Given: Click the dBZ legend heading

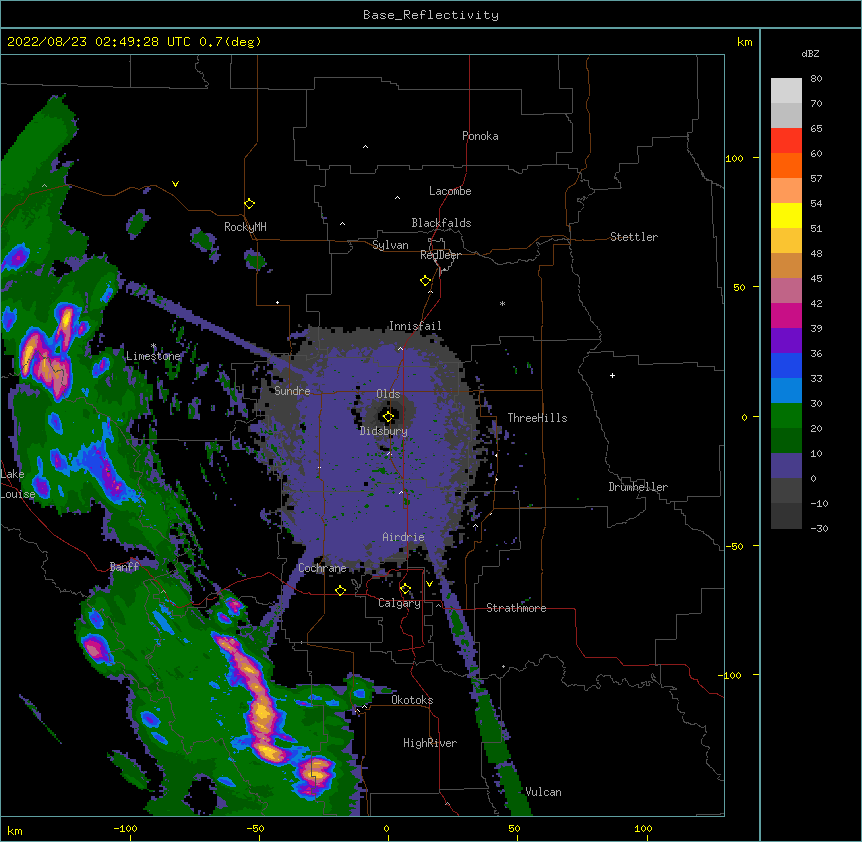Looking at the screenshot, I should click(810, 53).
